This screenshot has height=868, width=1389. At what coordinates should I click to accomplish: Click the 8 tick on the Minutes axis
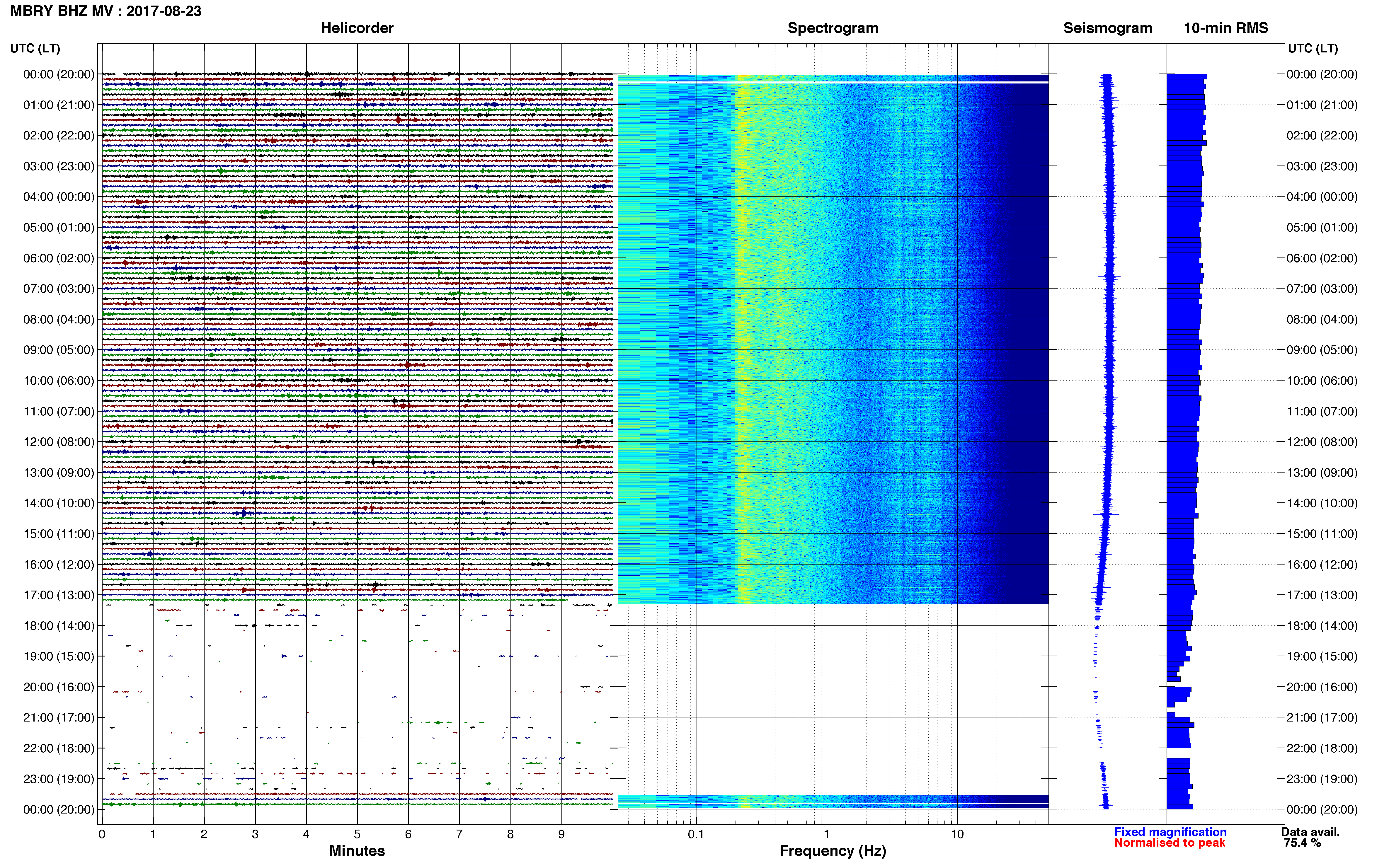[x=510, y=834]
